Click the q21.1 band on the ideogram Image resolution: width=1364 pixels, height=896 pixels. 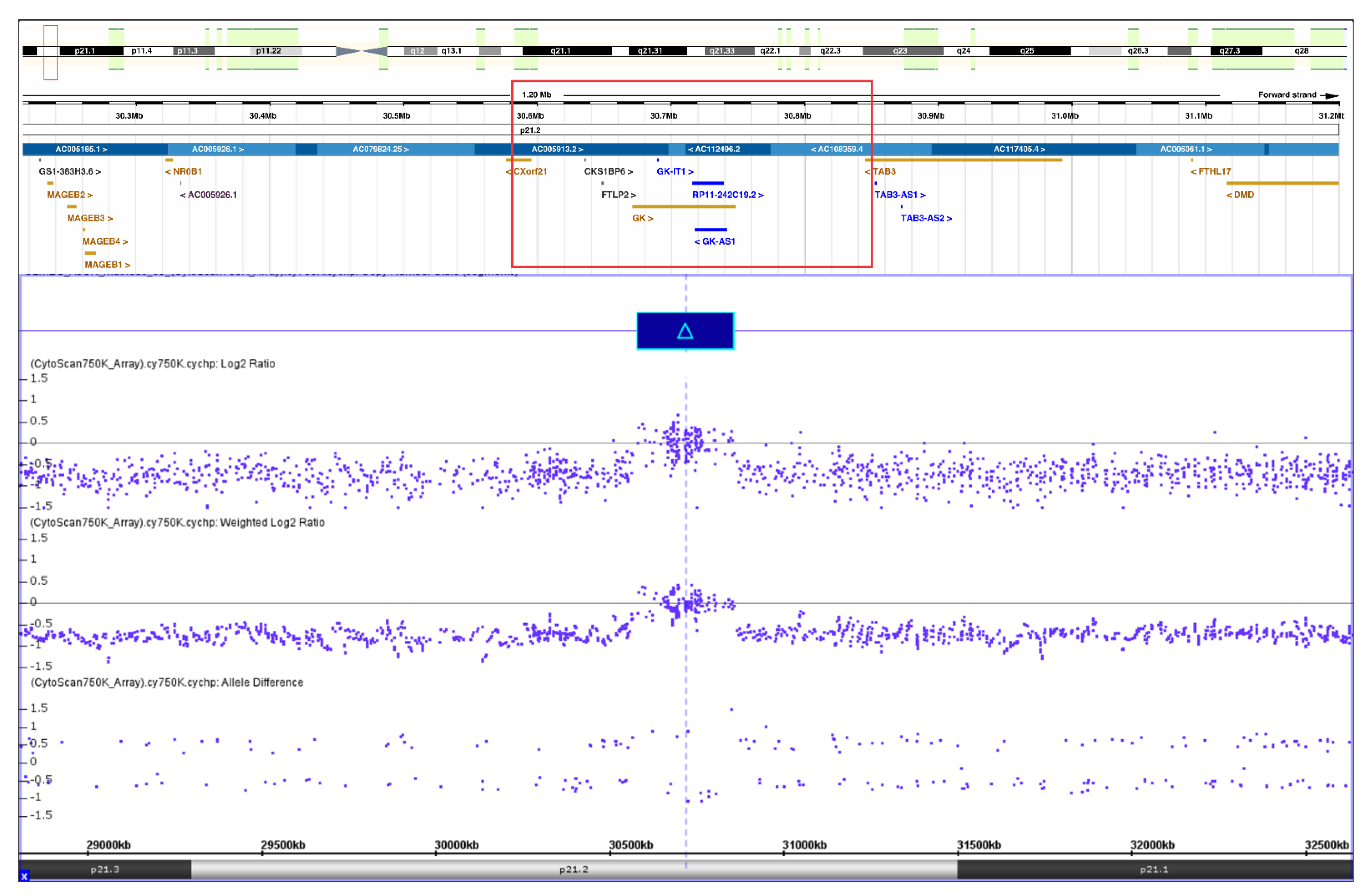click(x=567, y=51)
